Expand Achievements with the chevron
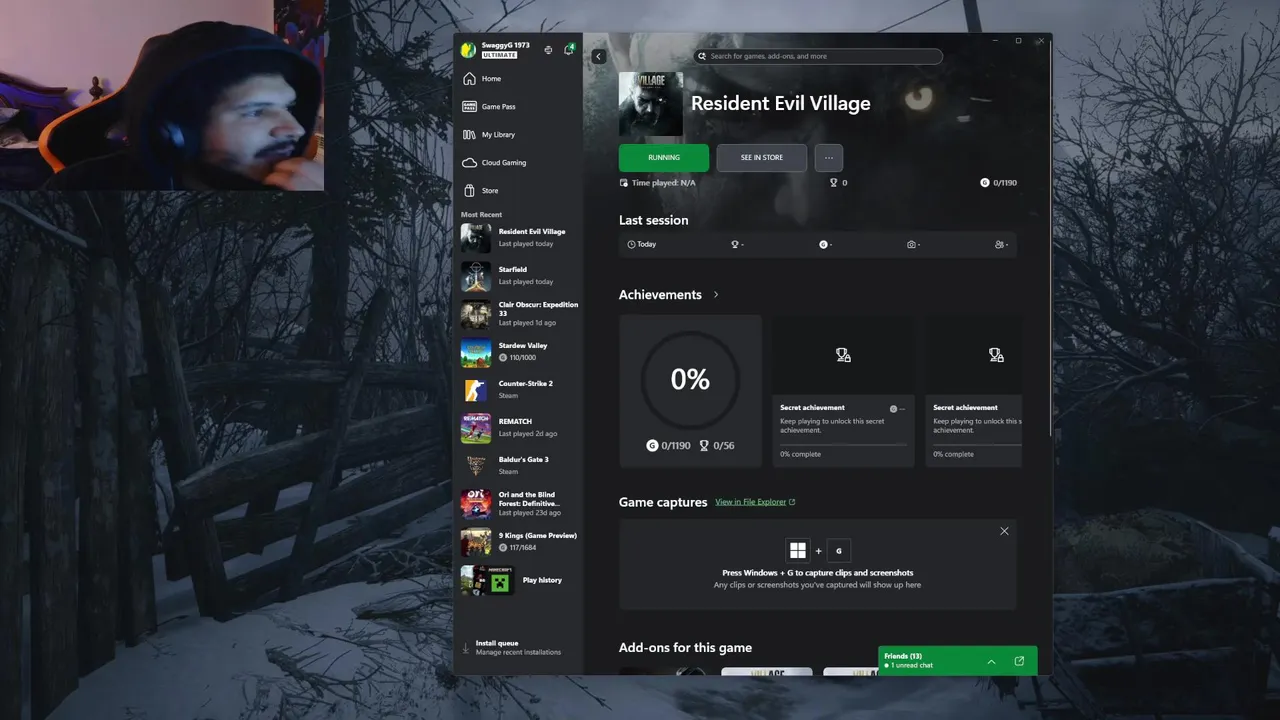The width and height of the screenshot is (1280, 720). (716, 295)
